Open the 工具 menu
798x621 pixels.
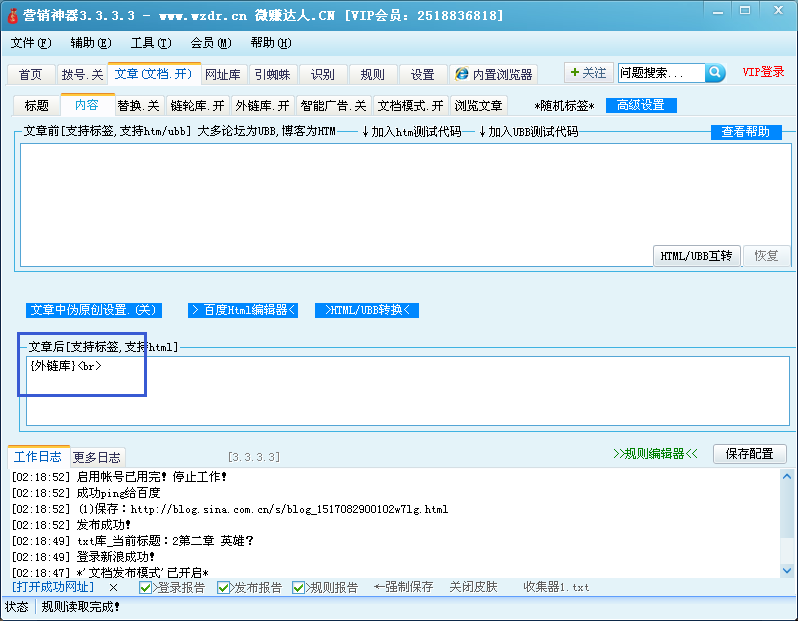click(x=150, y=43)
